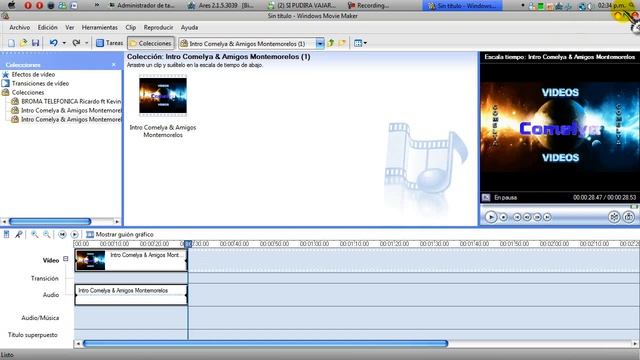Switch to Administrador de tareas taskbar window

(x=142, y=5)
